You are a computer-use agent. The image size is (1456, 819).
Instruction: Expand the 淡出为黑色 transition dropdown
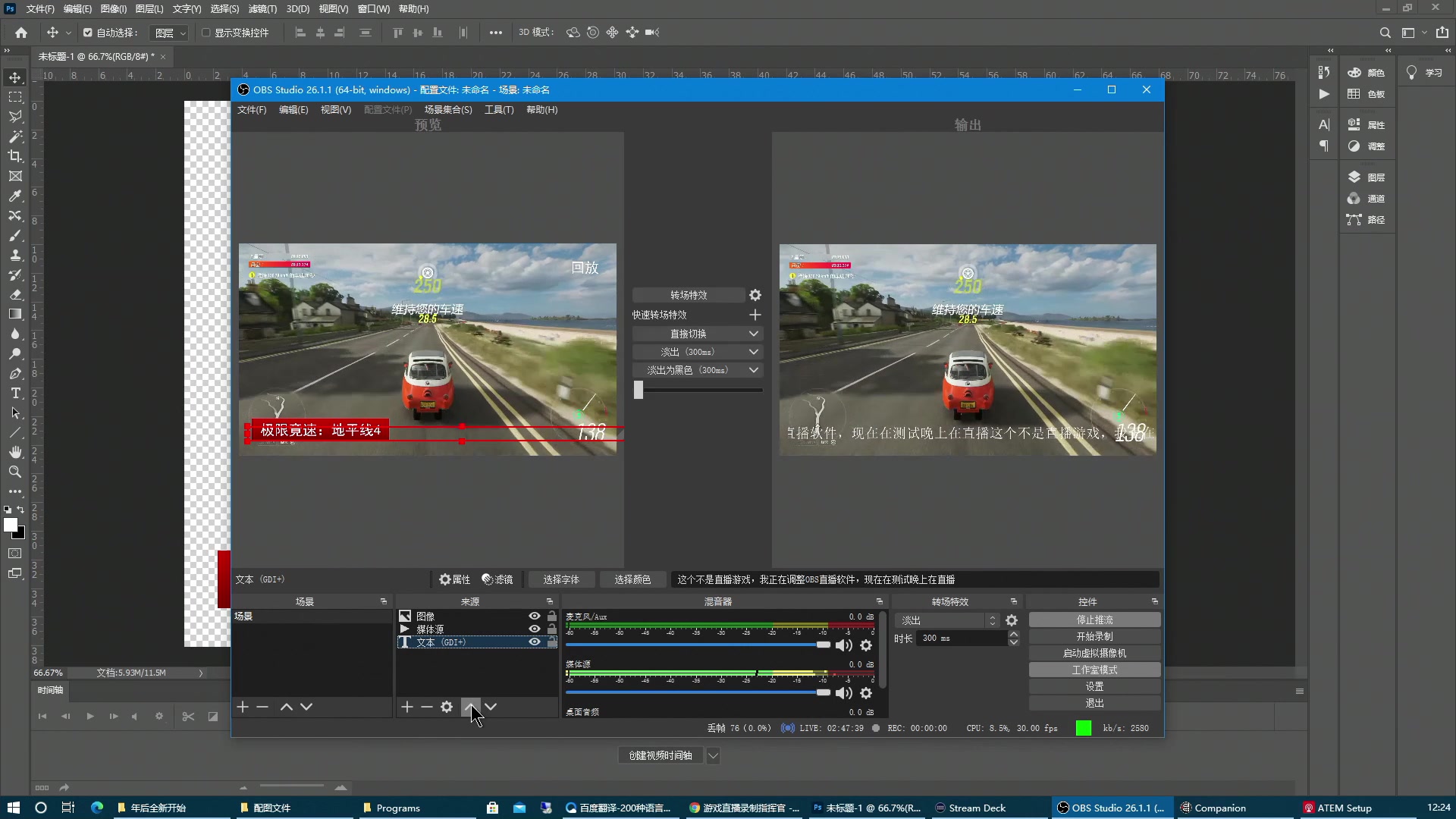click(753, 370)
